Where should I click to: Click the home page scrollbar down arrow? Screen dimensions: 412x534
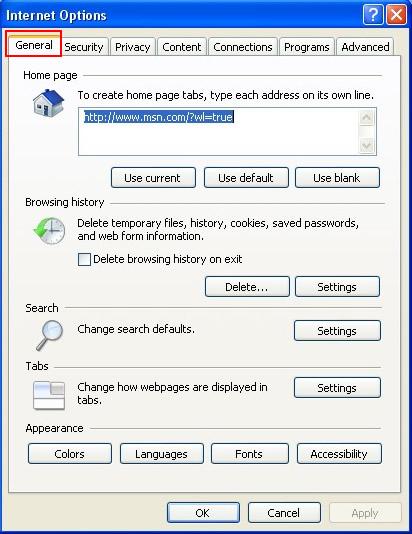tap(367, 146)
